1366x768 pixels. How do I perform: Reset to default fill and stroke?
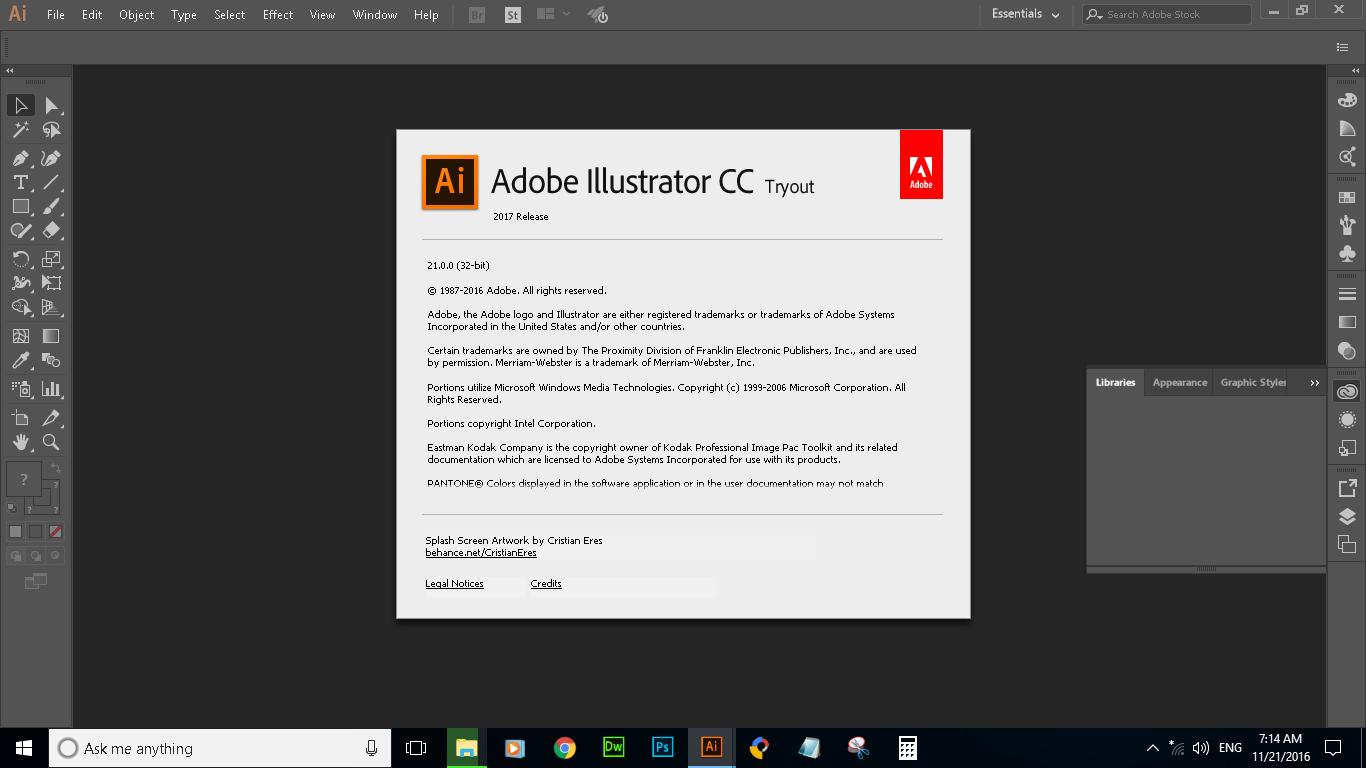(11, 508)
